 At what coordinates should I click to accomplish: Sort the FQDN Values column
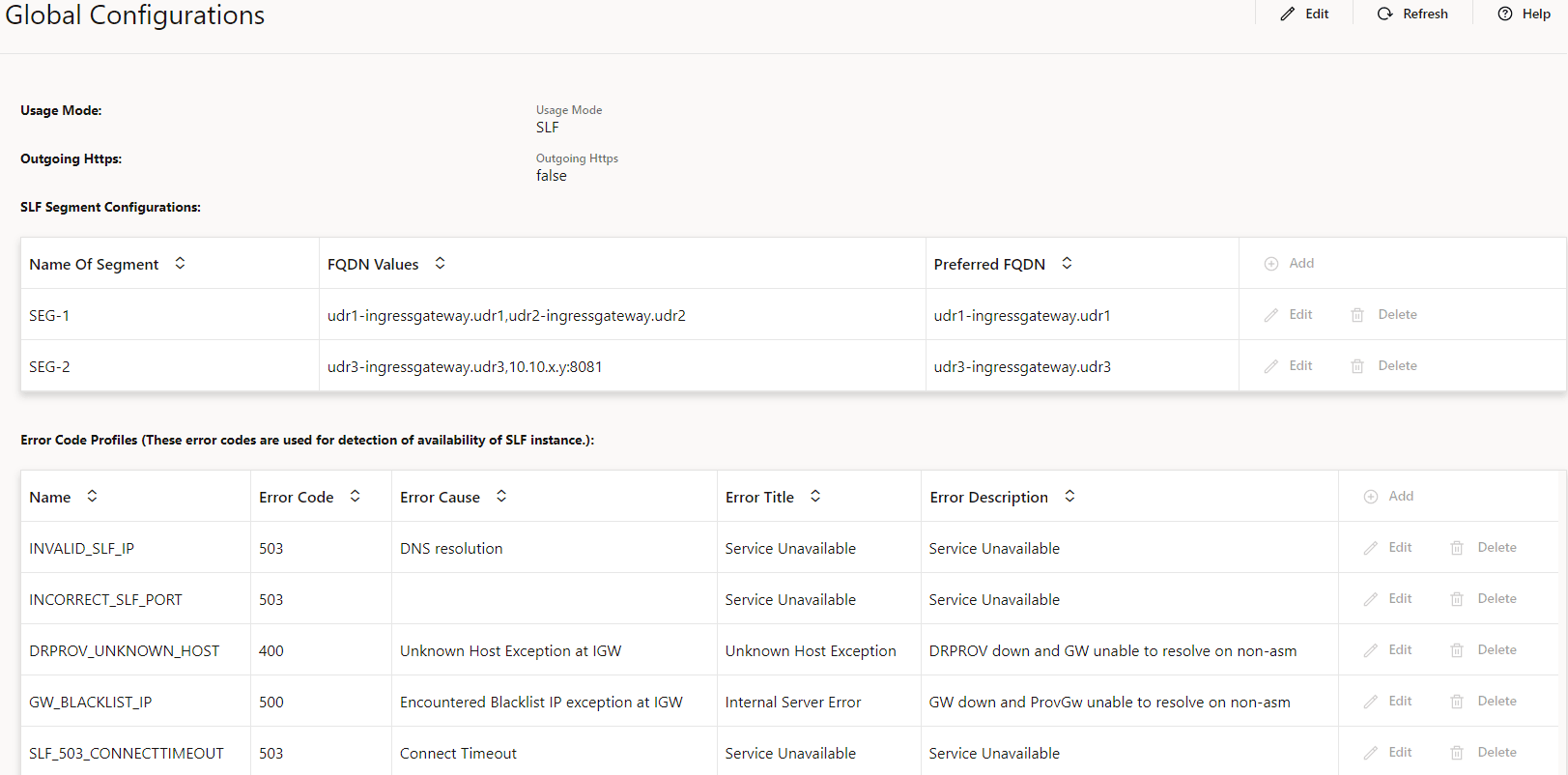[440, 264]
